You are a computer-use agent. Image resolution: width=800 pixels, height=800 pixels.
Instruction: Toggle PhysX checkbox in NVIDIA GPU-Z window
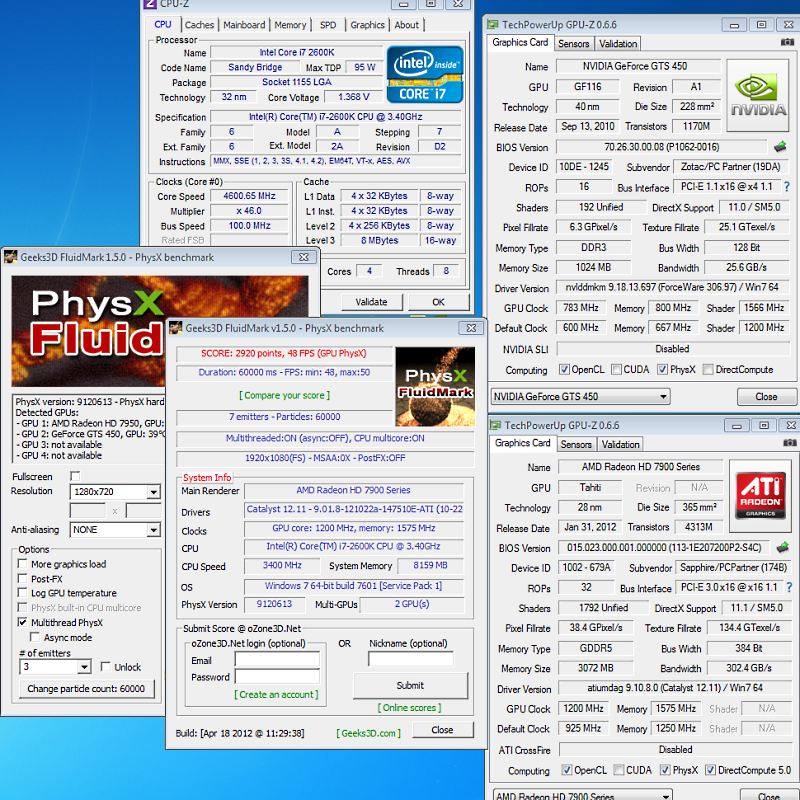tap(662, 369)
